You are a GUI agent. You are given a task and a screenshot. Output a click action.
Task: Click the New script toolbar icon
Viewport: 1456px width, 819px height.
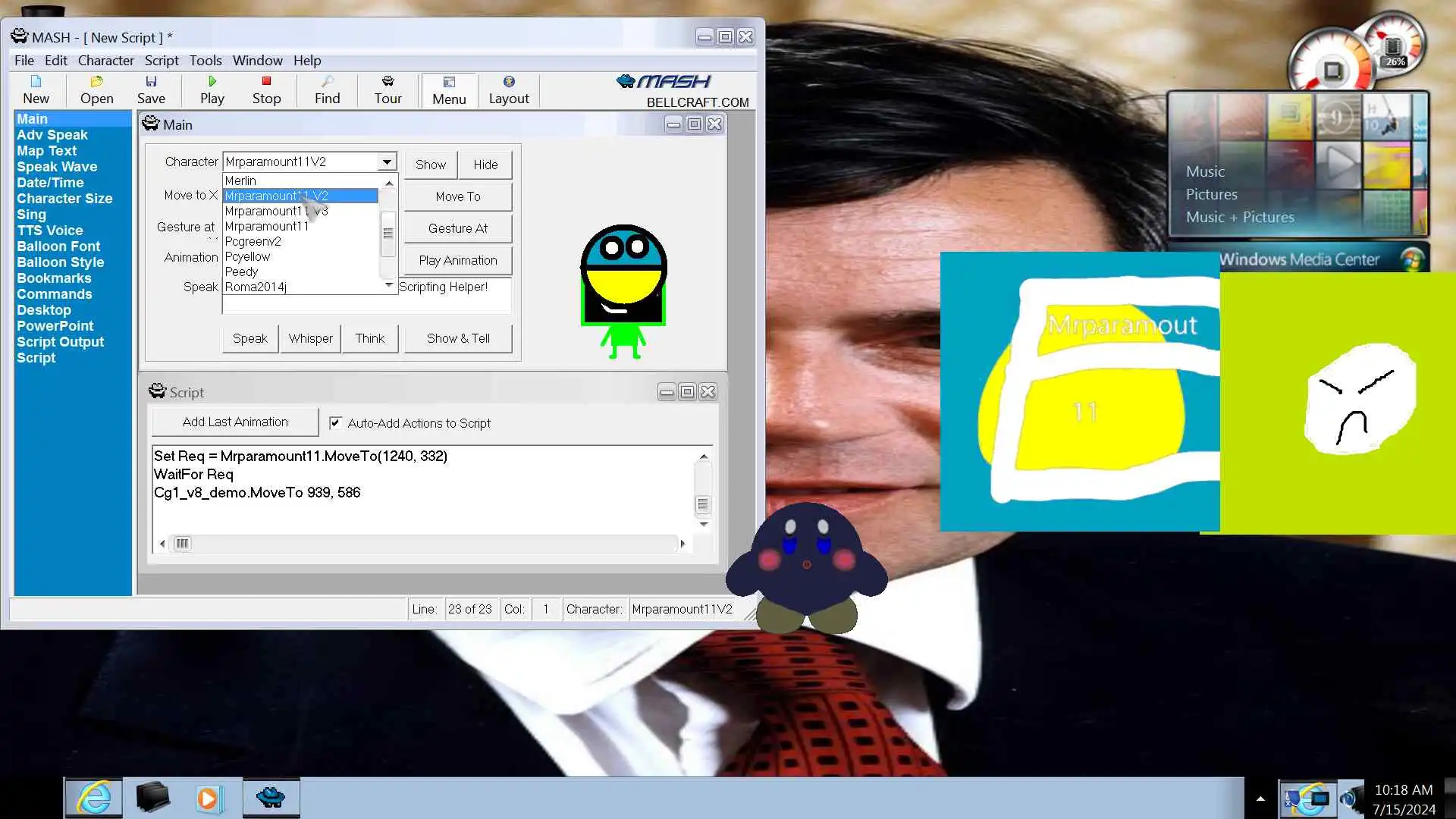(x=36, y=89)
